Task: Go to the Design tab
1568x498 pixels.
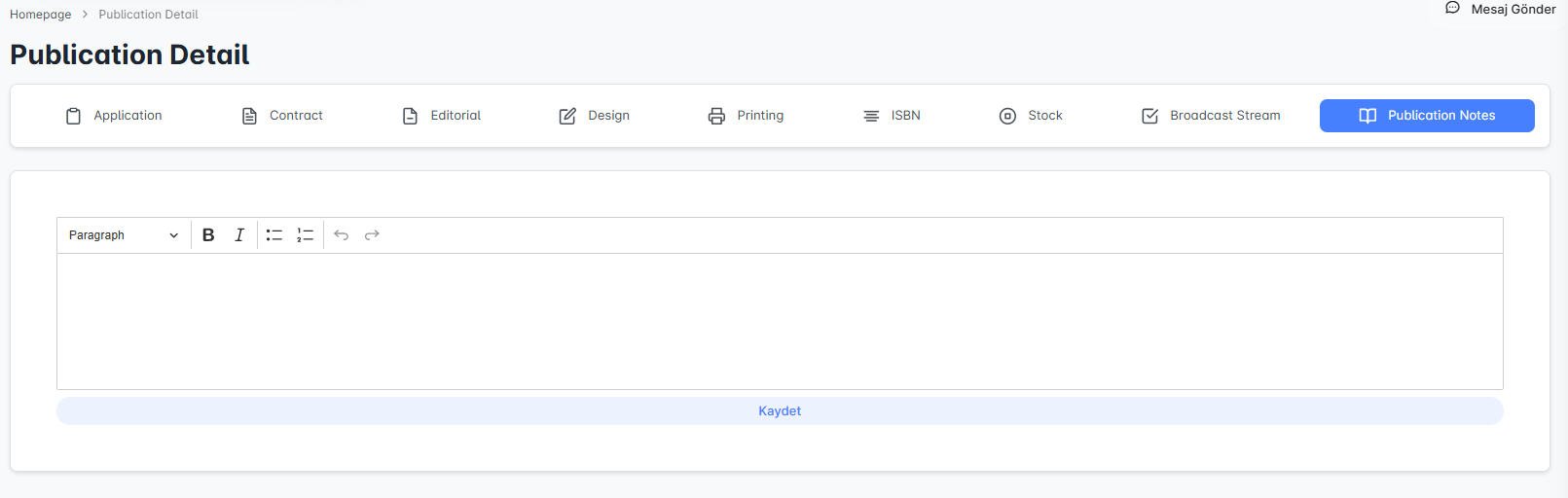Action: pyautogui.click(x=594, y=116)
